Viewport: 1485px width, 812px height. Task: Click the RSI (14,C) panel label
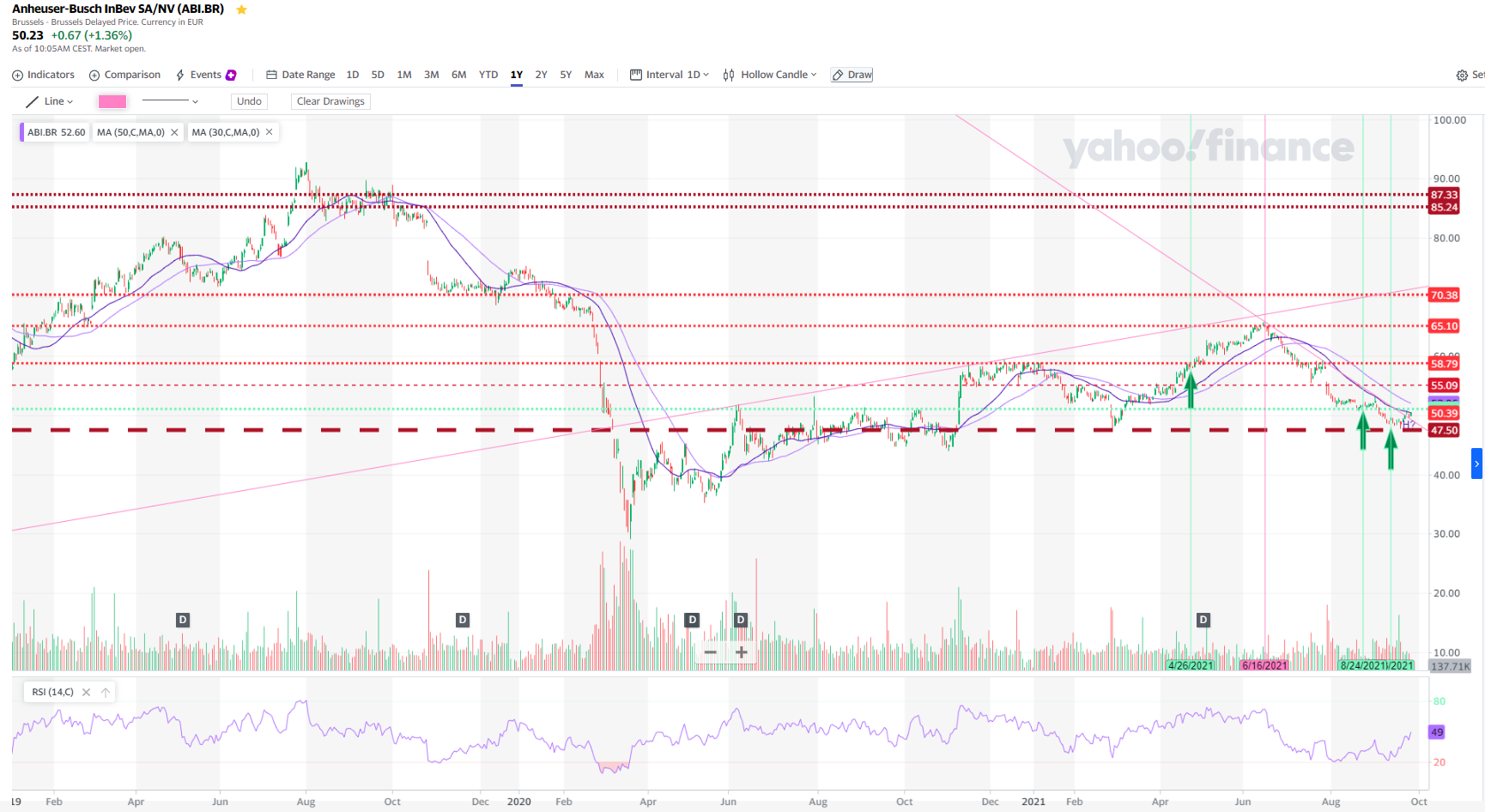[x=53, y=692]
